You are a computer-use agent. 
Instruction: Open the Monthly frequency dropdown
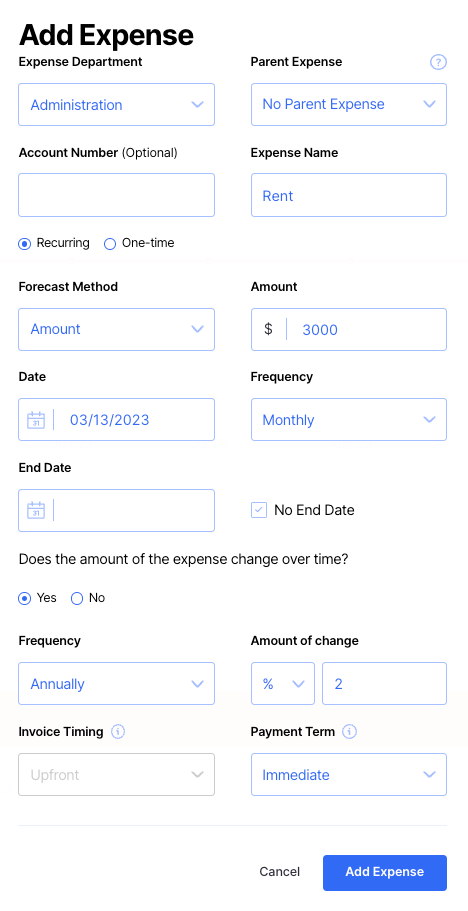[349, 419]
